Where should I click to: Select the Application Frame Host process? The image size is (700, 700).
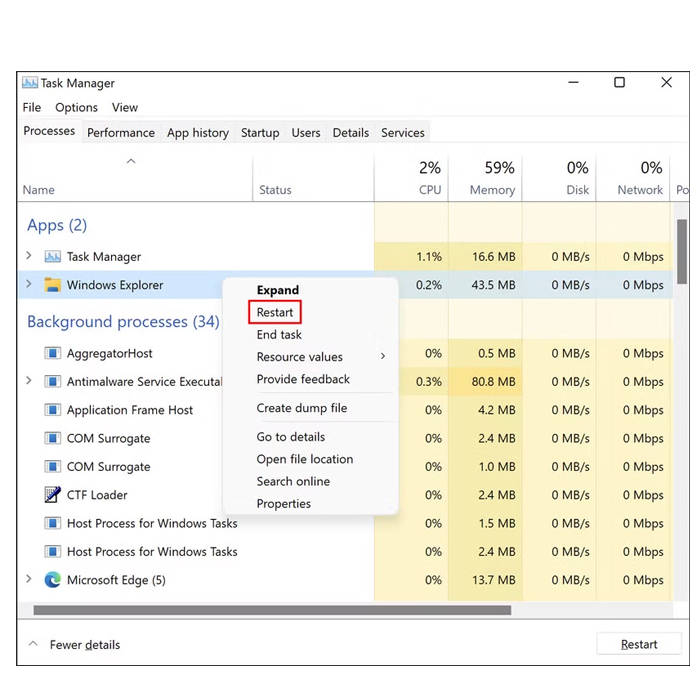tap(129, 410)
